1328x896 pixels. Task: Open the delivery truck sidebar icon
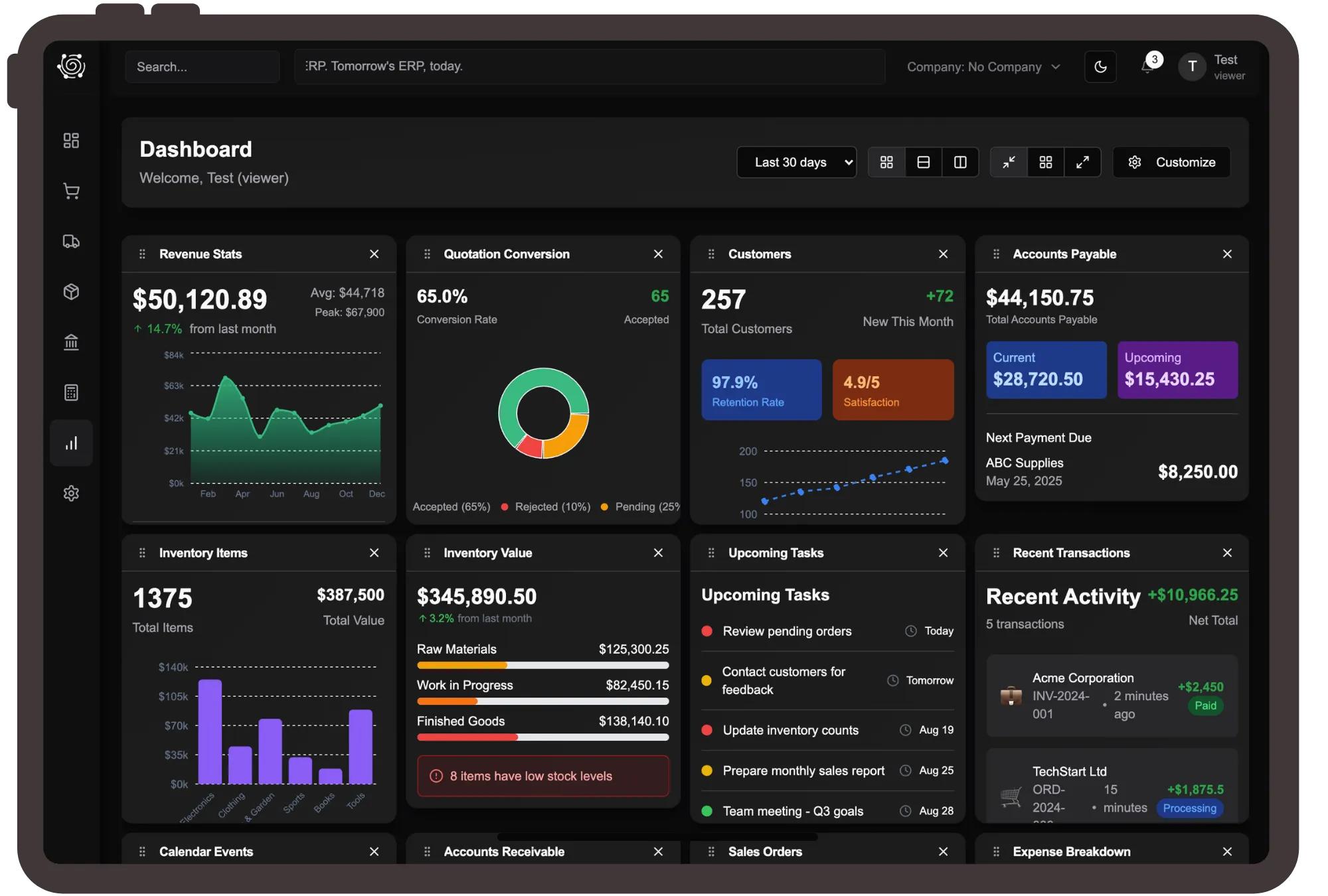pyautogui.click(x=71, y=242)
